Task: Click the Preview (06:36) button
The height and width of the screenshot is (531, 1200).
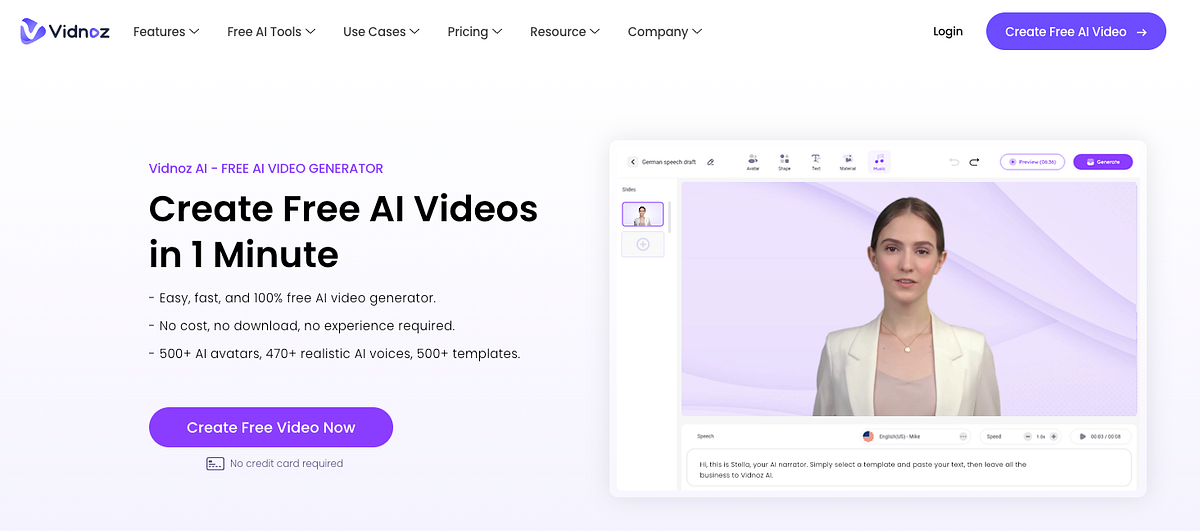Action: tap(1032, 161)
